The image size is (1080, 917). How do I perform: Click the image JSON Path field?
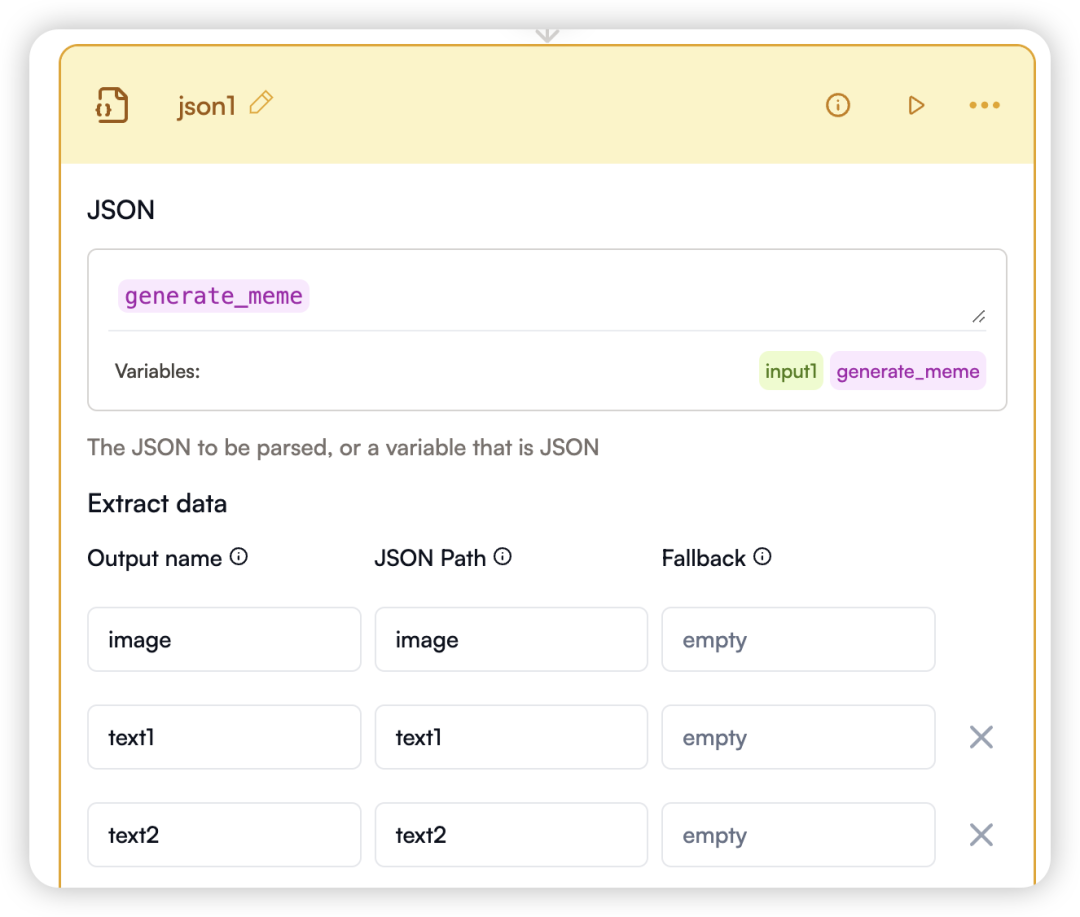(511, 640)
